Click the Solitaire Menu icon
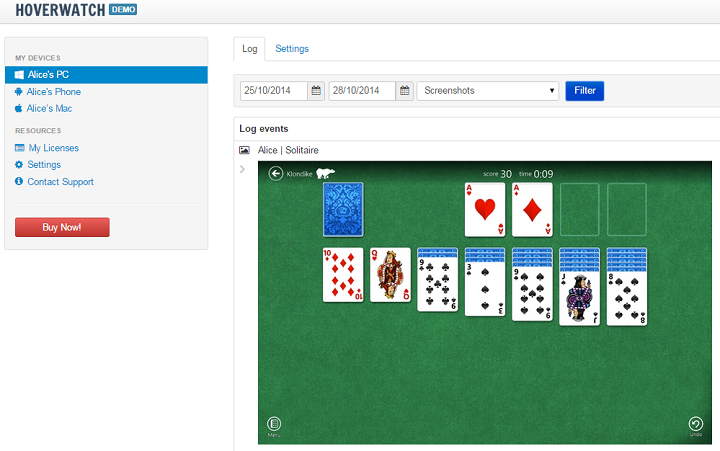720x451 pixels. click(274, 424)
